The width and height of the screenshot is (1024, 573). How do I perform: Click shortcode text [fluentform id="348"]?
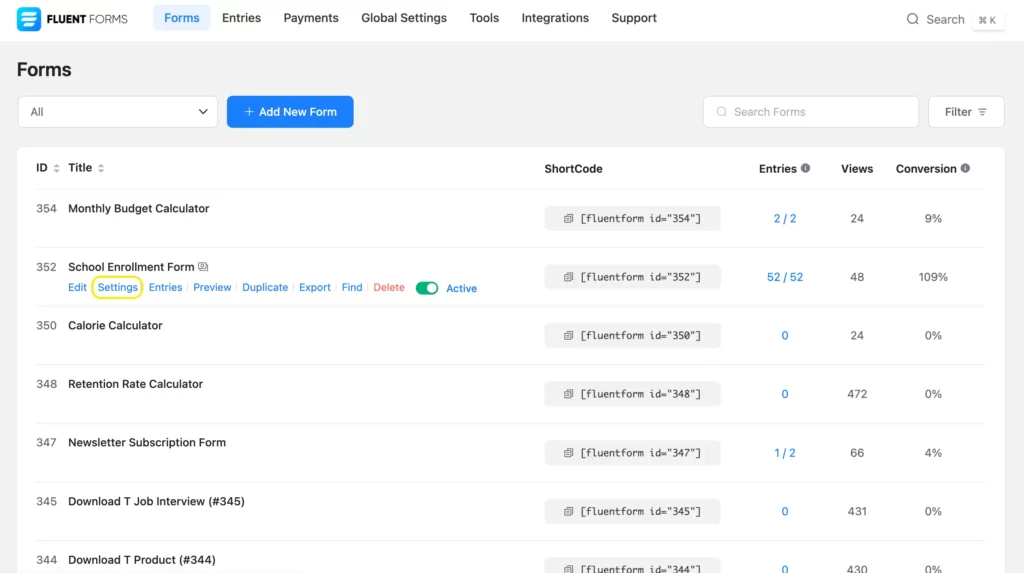coord(641,394)
